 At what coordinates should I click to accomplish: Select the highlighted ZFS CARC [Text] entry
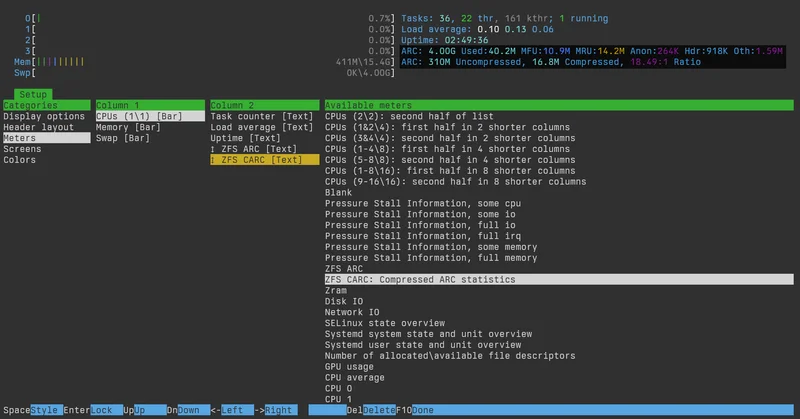point(259,160)
